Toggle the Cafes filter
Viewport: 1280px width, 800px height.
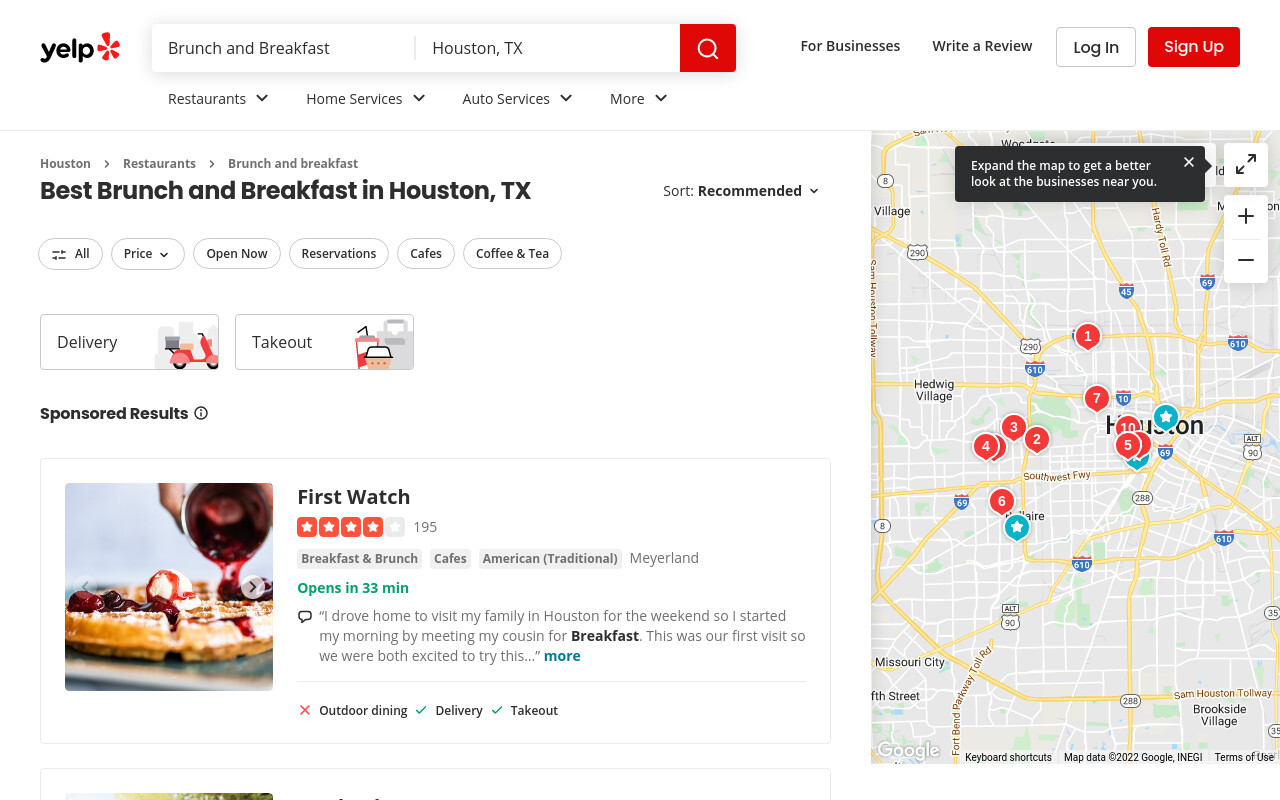pyautogui.click(x=426, y=254)
